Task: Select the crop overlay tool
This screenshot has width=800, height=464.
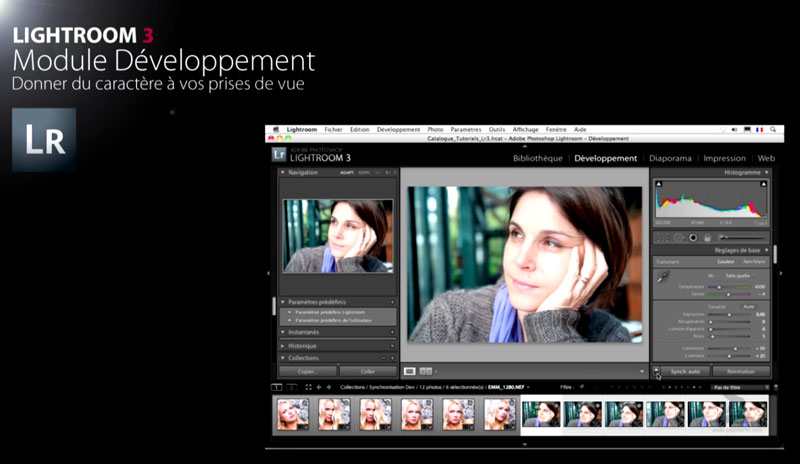Action: (662, 237)
